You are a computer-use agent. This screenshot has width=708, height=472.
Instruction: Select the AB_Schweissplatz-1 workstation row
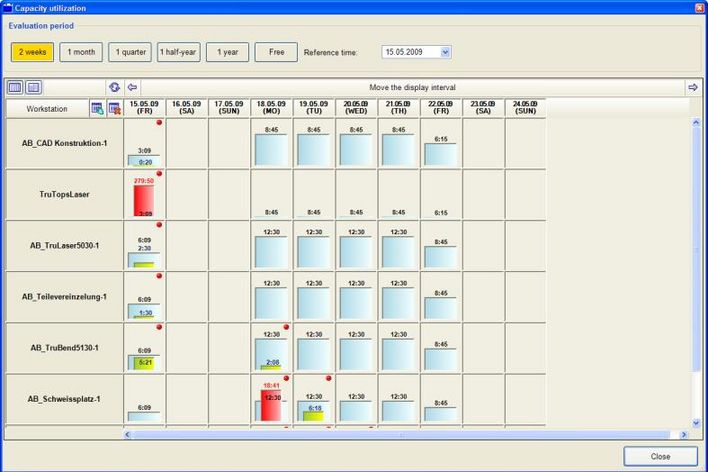click(x=64, y=399)
